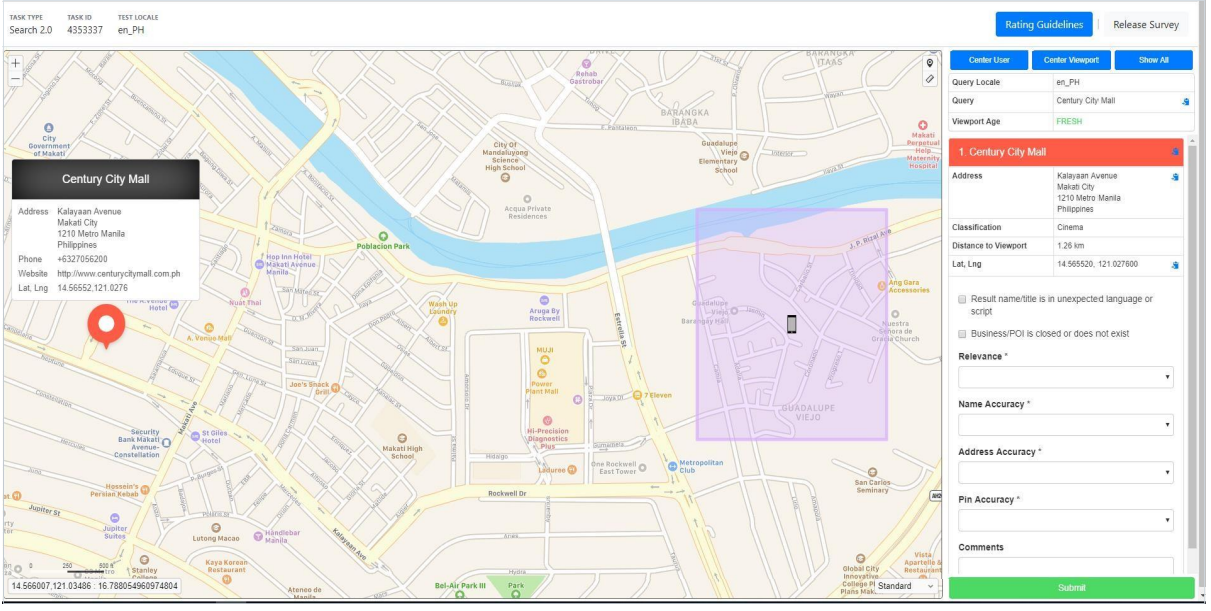This screenshot has height=611, width=1211.
Task: Copy the Query value icon
Action: [1186, 102]
